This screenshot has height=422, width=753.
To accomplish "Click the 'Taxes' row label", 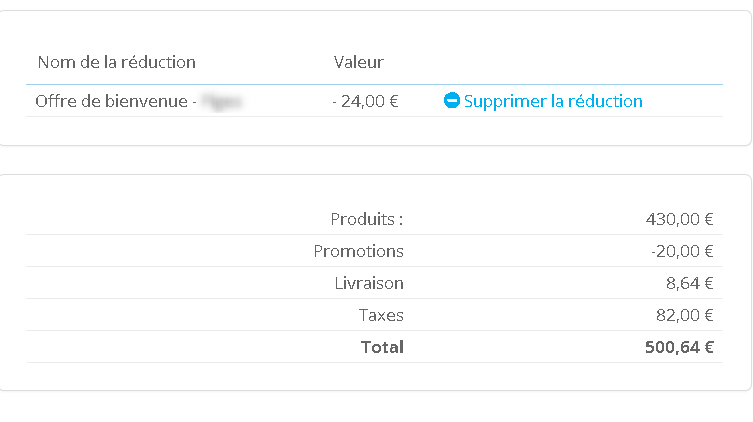I will [380, 315].
